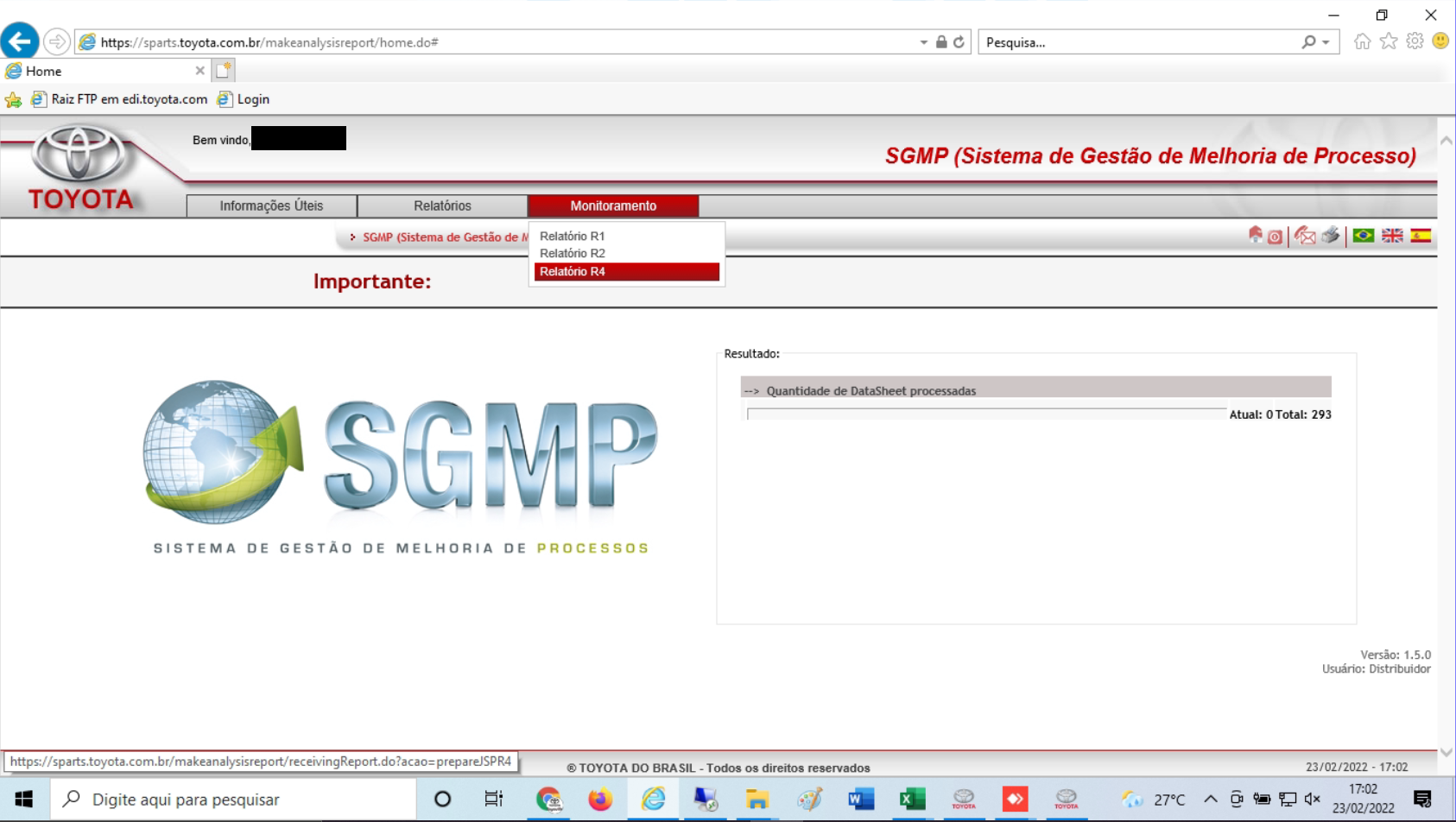Click the 'Atual: 0 Total: 293' text
Image resolution: width=1456 pixels, height=822 pixels.
[1280, 414]
